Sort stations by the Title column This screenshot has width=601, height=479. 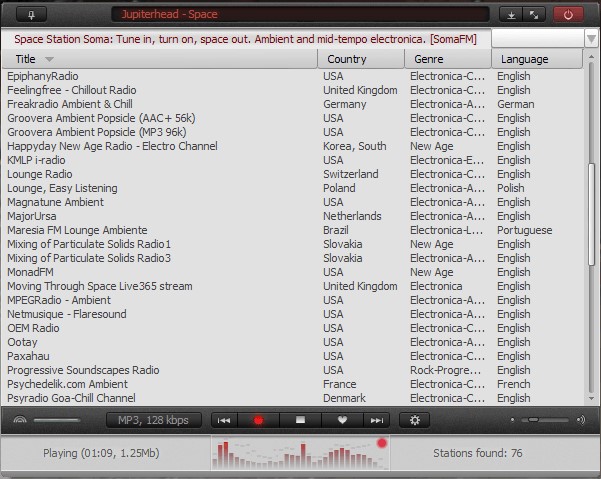click(x=160, y=59)
